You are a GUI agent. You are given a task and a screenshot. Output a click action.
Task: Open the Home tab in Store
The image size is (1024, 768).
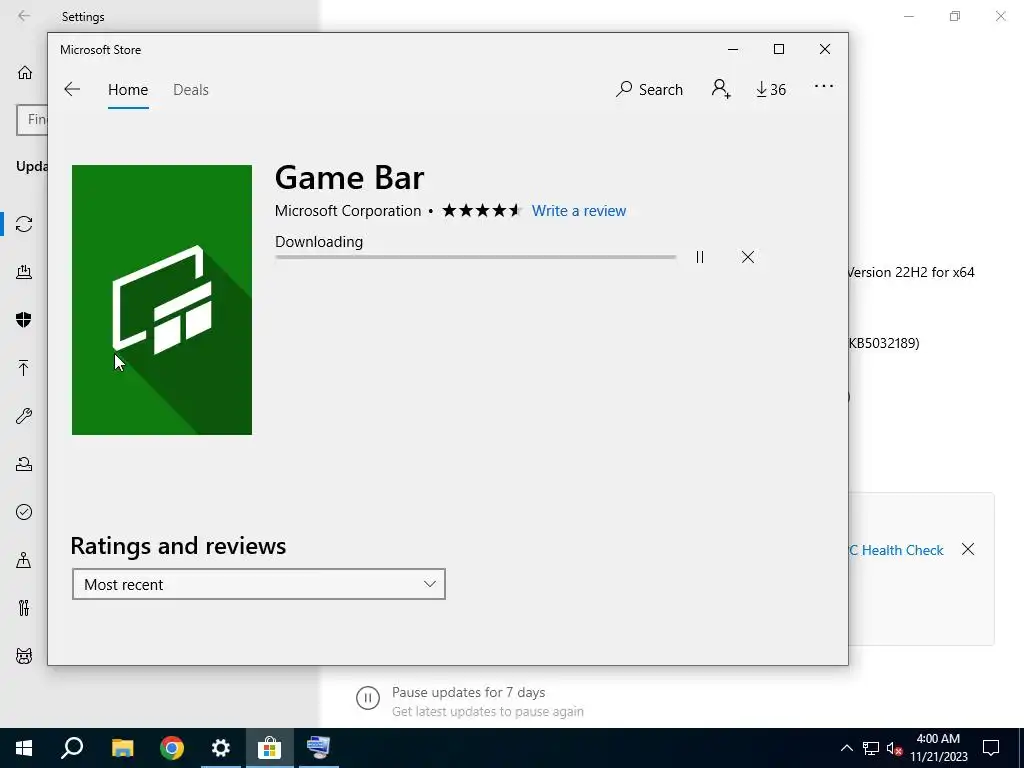click(128, 89)
